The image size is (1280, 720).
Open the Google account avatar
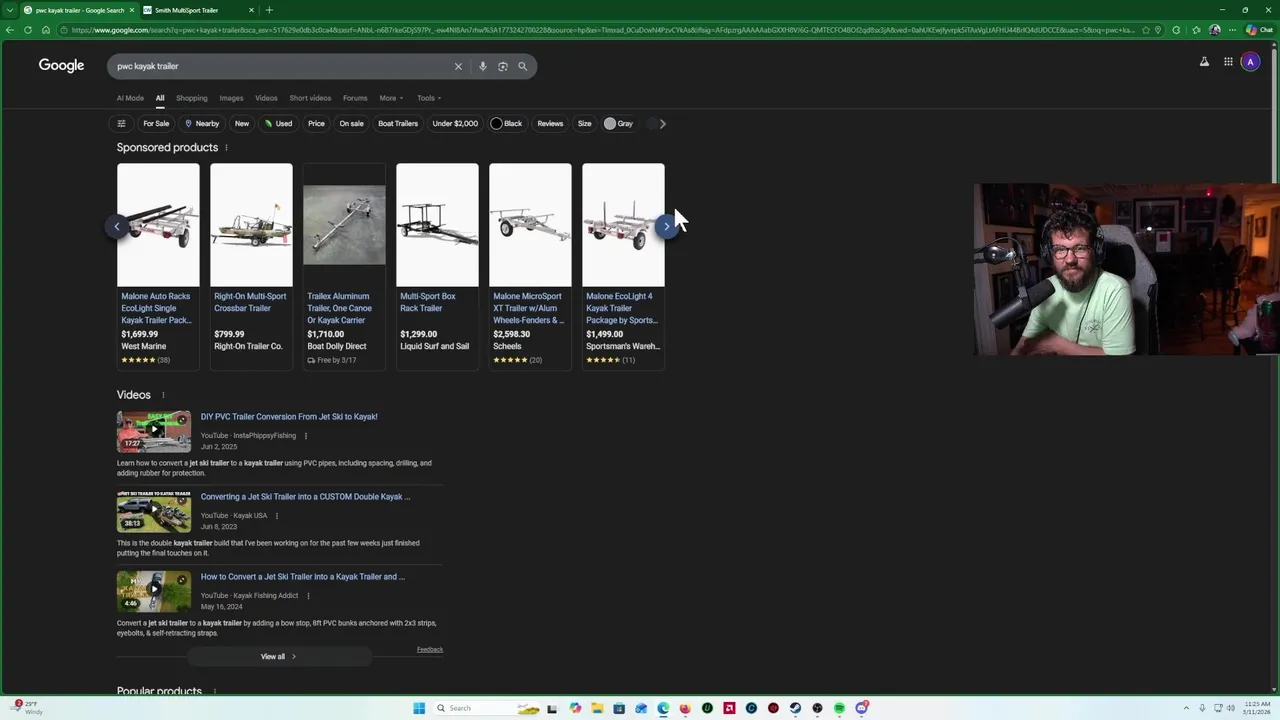1250,62
